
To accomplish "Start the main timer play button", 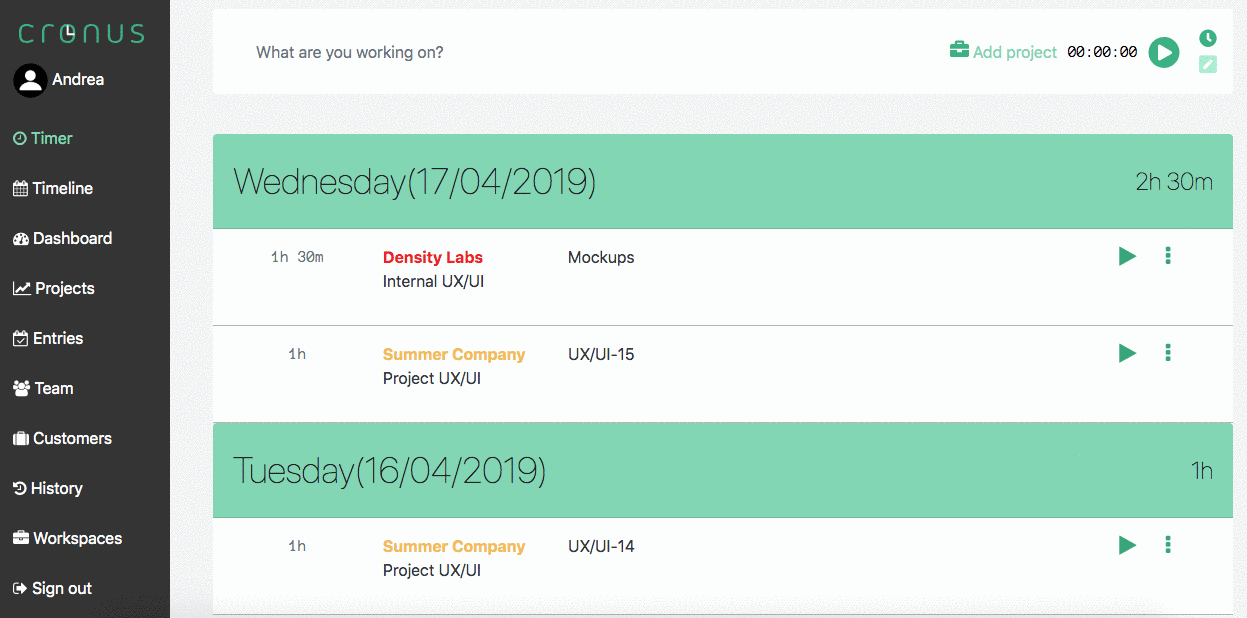I will (1163, 52).
